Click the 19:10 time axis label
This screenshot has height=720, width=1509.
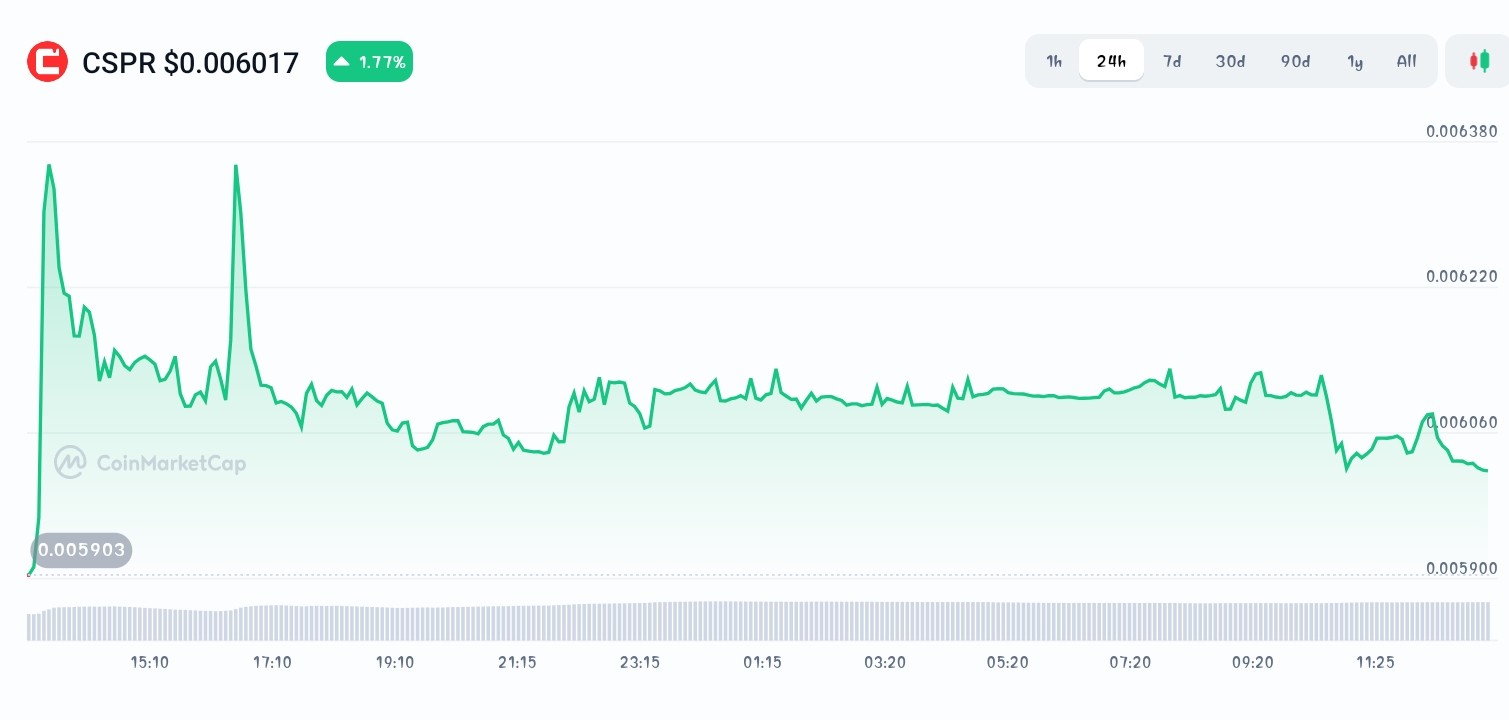395,662
